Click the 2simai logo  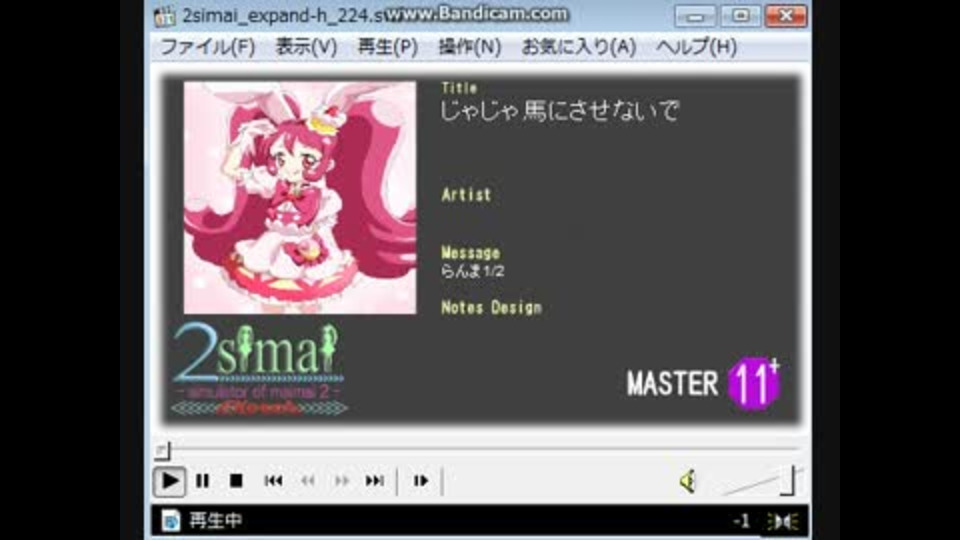[259, 369]
